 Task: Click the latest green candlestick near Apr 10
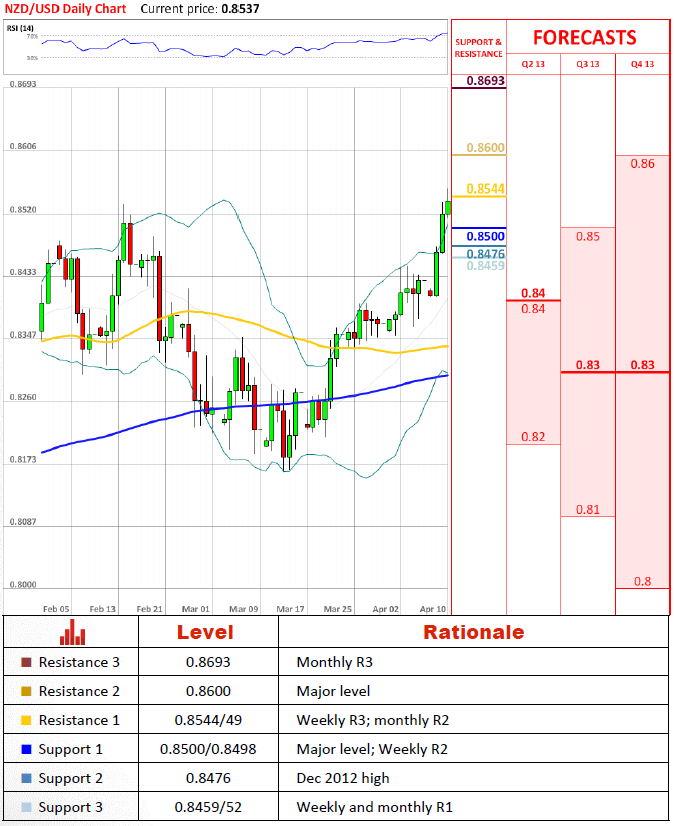448,208
